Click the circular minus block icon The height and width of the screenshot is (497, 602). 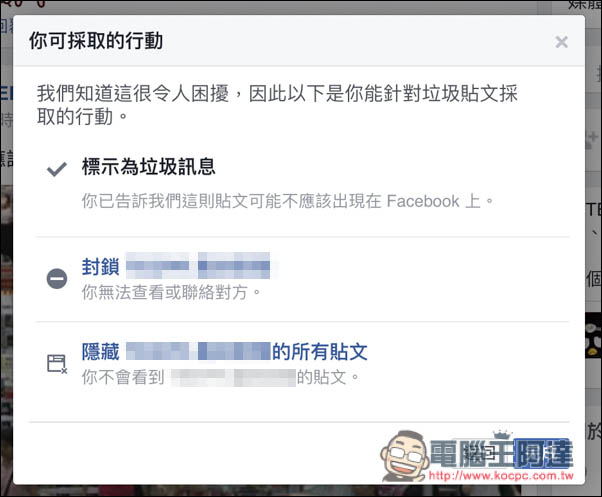57,279
